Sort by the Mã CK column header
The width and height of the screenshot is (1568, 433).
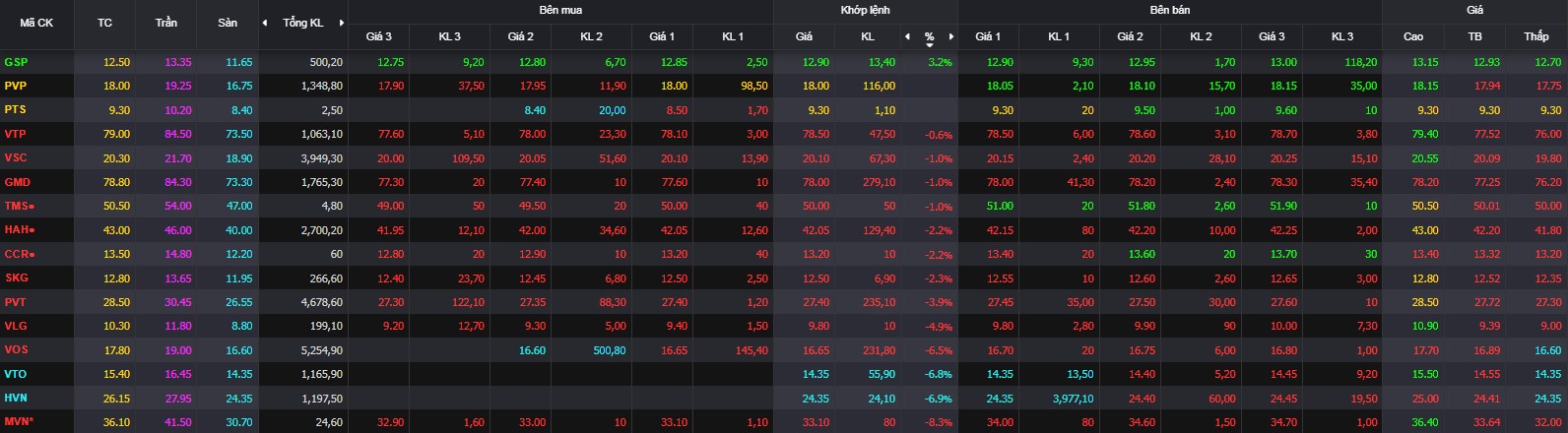pos(36,23)
